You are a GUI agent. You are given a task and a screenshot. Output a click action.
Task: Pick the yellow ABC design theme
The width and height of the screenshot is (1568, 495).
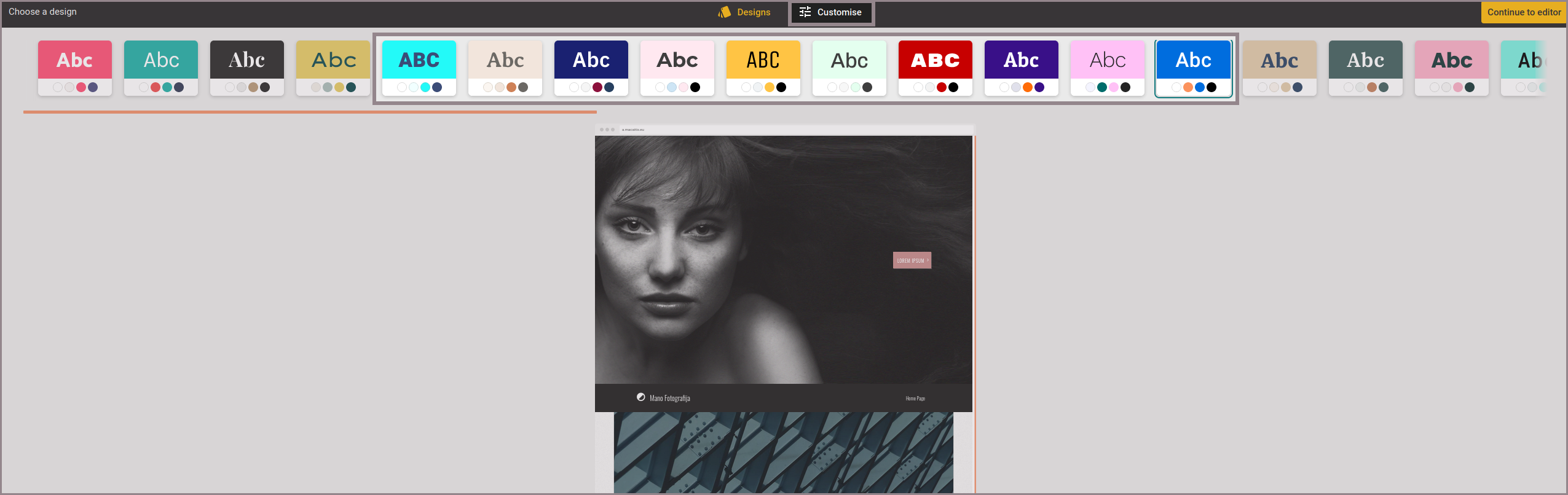pos(763,60)
